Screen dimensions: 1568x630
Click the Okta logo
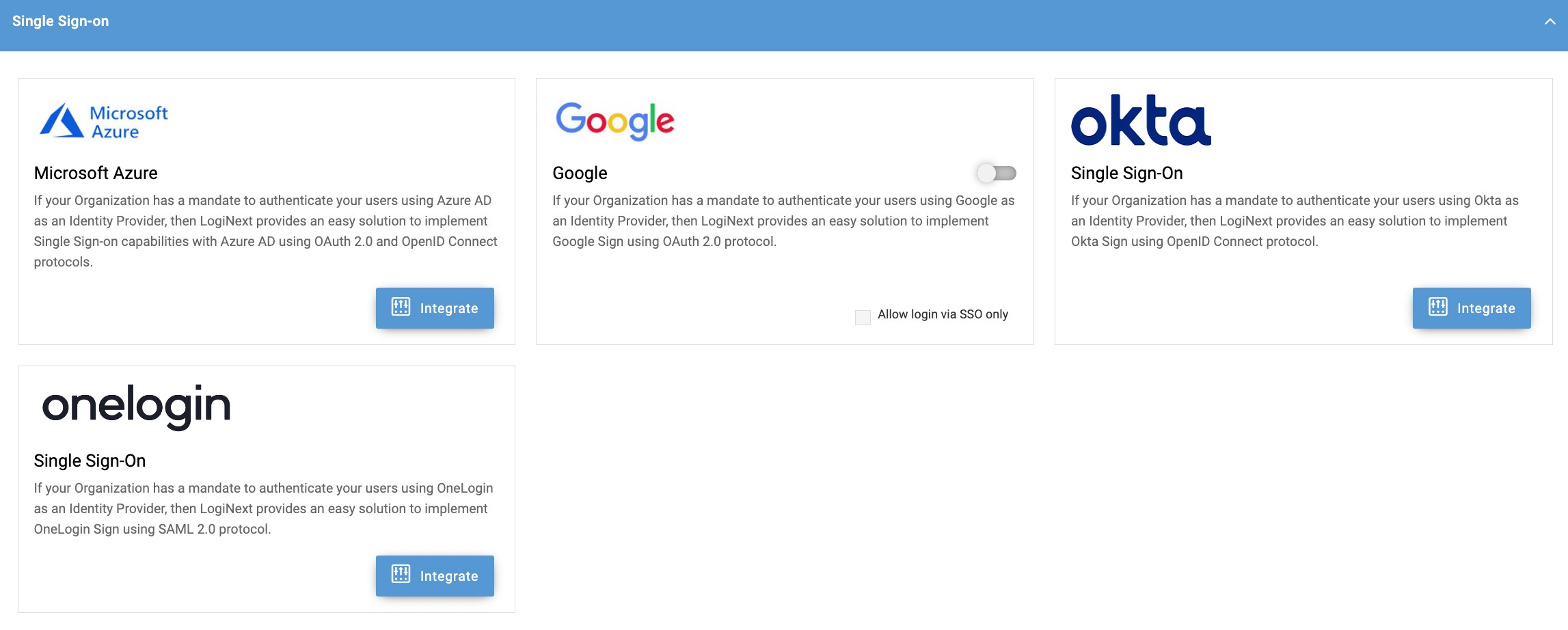tap(1140, 121)
